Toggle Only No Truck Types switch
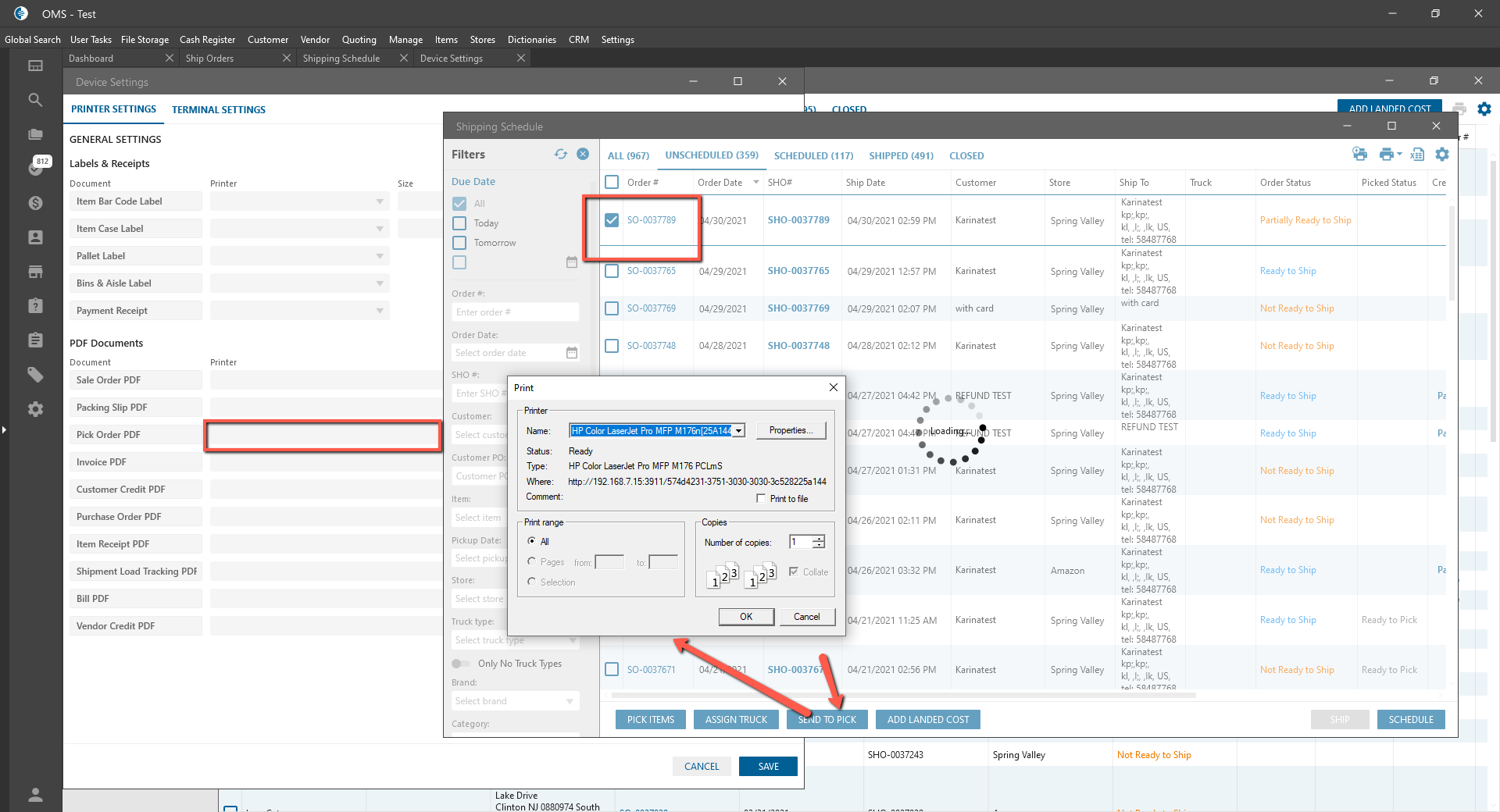Screen dimensions: 1500x812 point(461,664)
